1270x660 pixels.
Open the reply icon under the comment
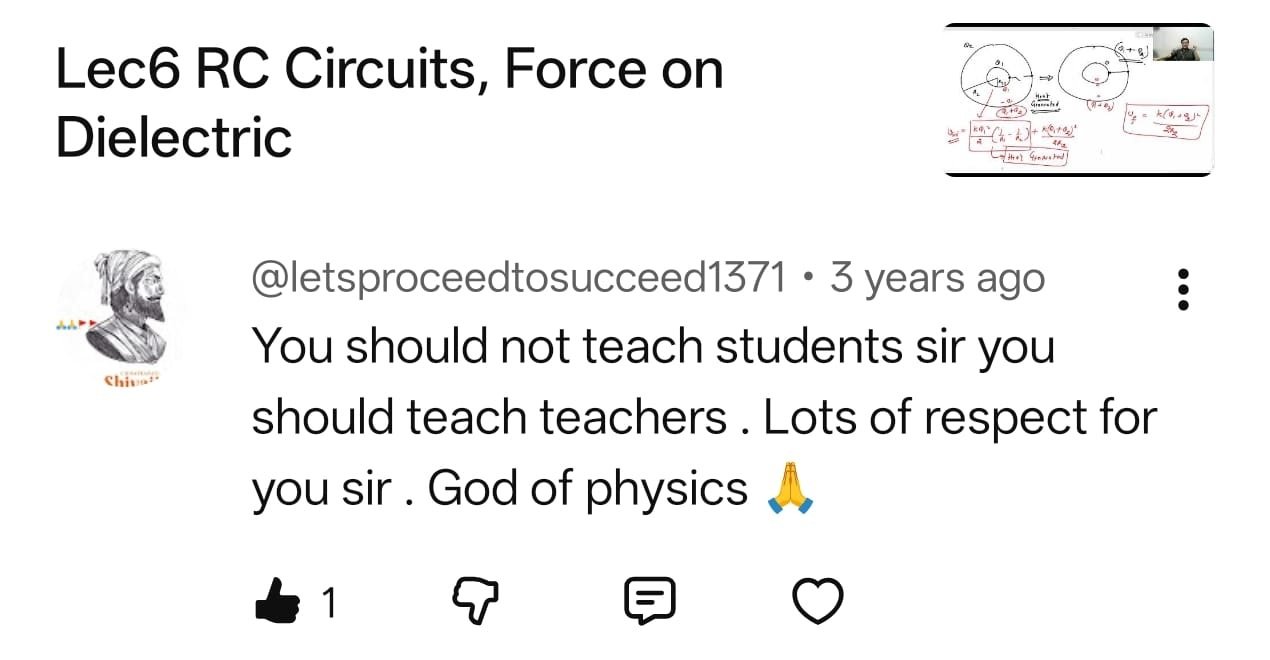[649, 600]
